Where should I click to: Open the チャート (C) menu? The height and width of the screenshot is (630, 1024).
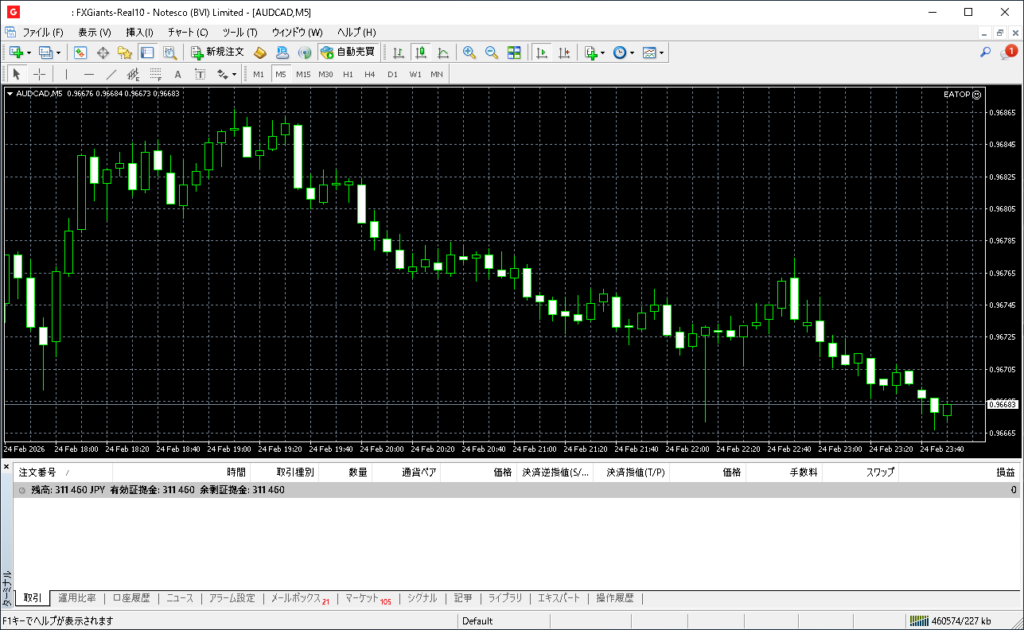coord(187,32)
